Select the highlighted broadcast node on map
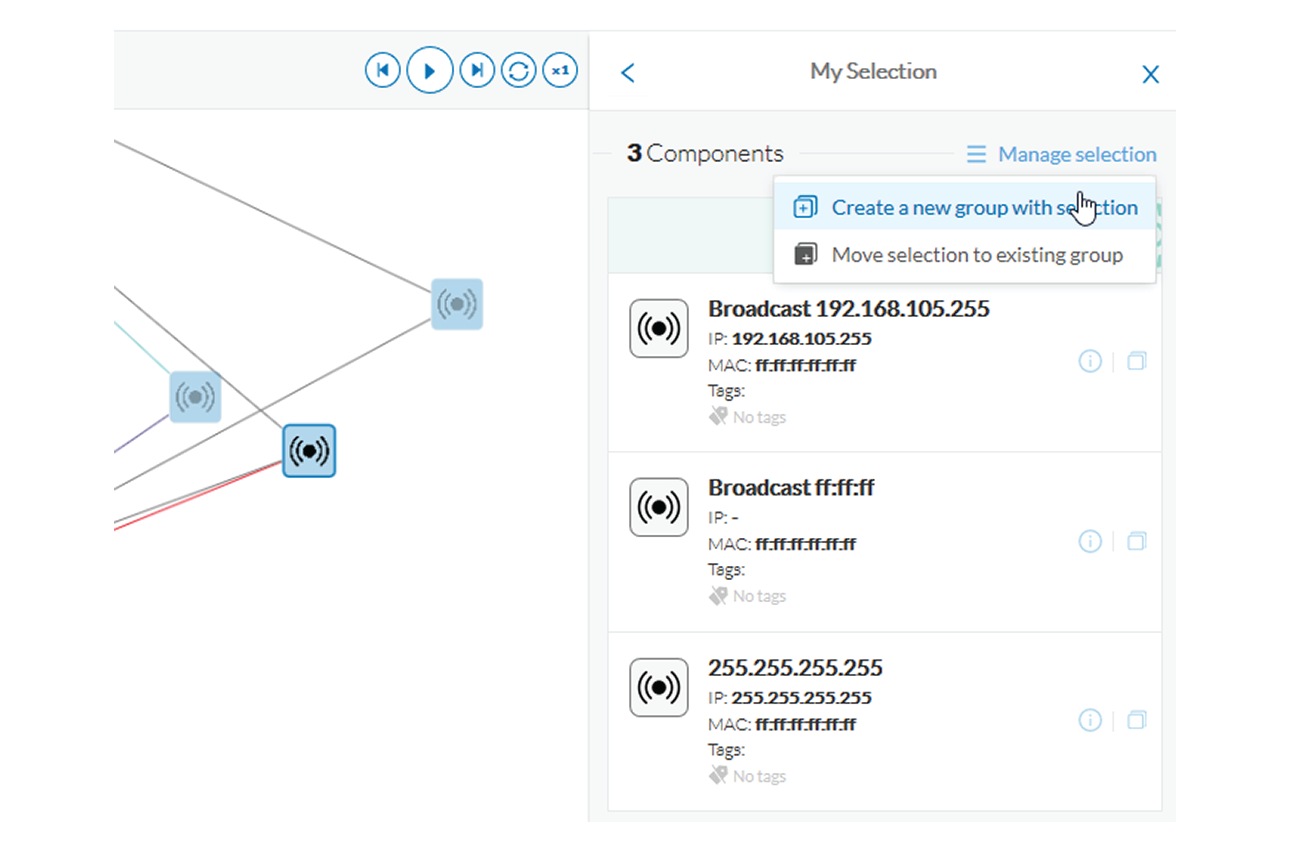Screen dimensions: 1290x849 (309, 451)
